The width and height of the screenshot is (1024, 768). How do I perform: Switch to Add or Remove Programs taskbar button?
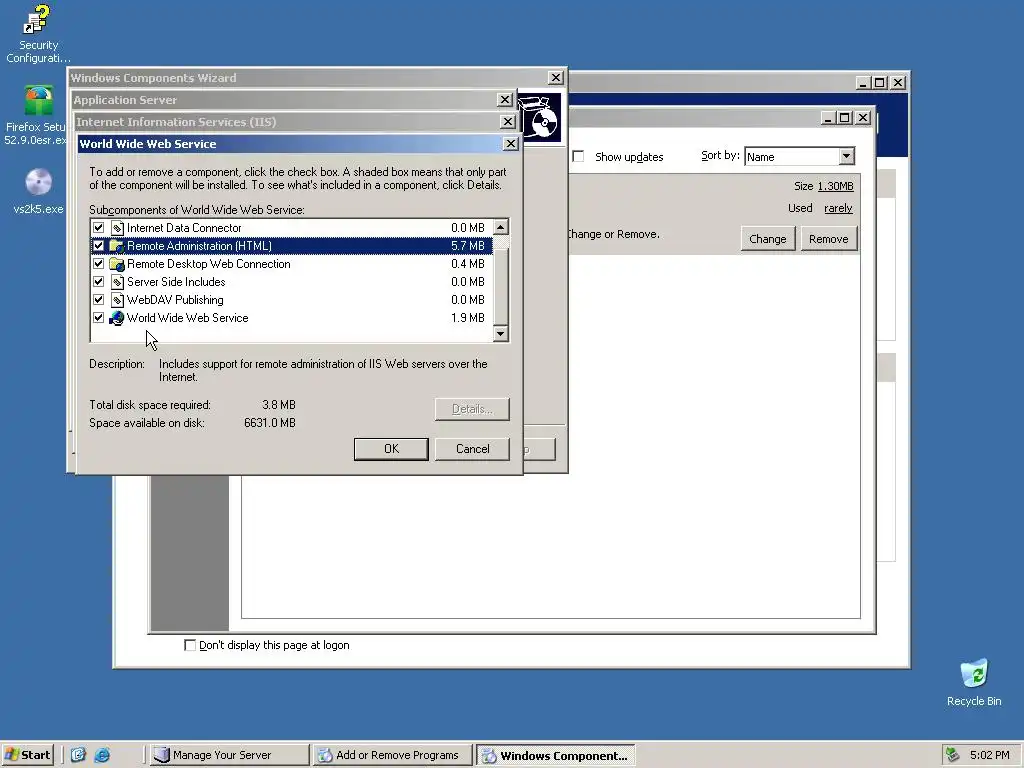tap(392, 756)
